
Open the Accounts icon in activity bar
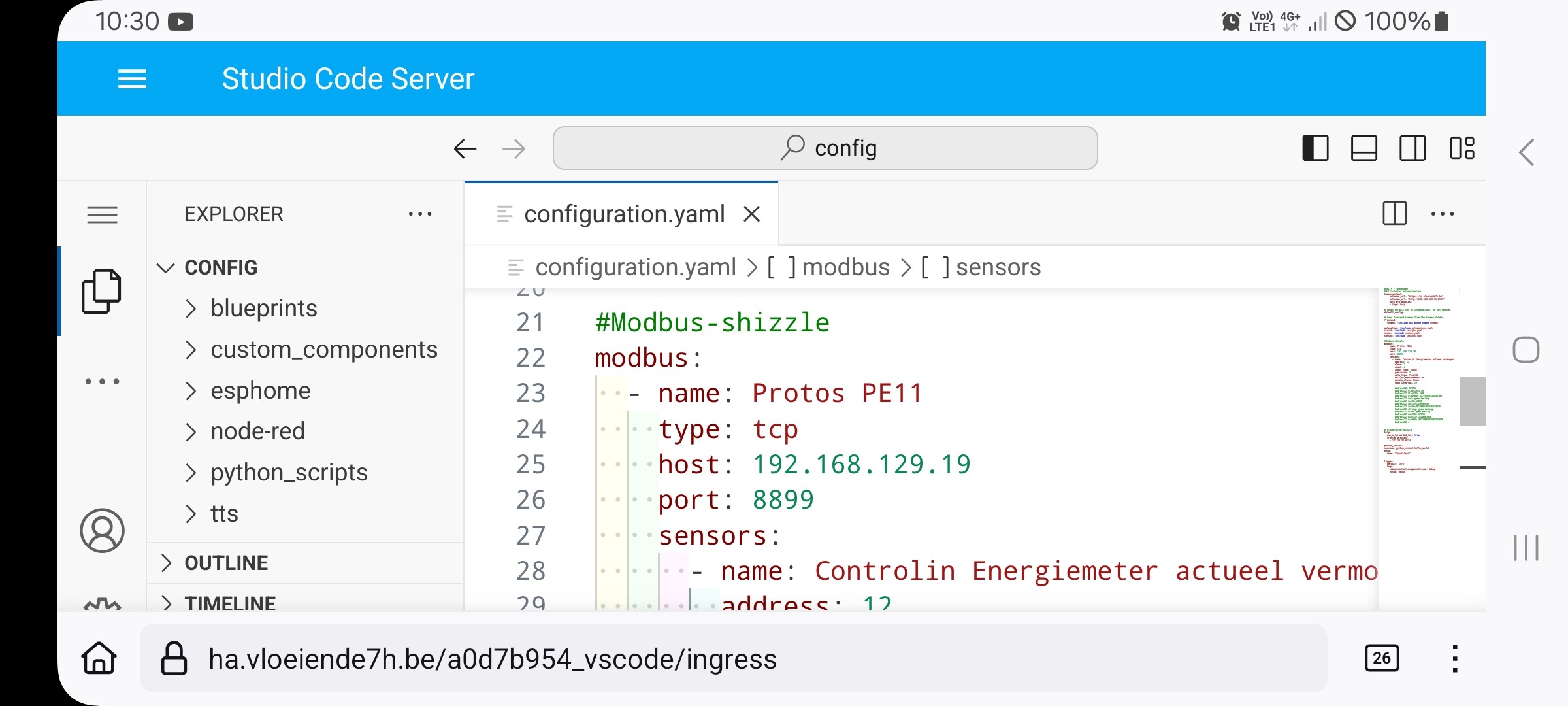[102, 530]
